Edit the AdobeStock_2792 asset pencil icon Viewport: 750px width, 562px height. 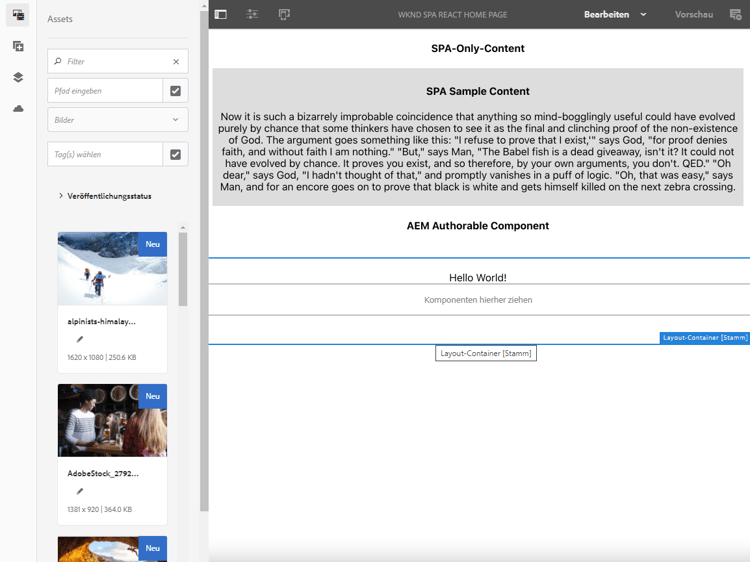tap(80, 491)
